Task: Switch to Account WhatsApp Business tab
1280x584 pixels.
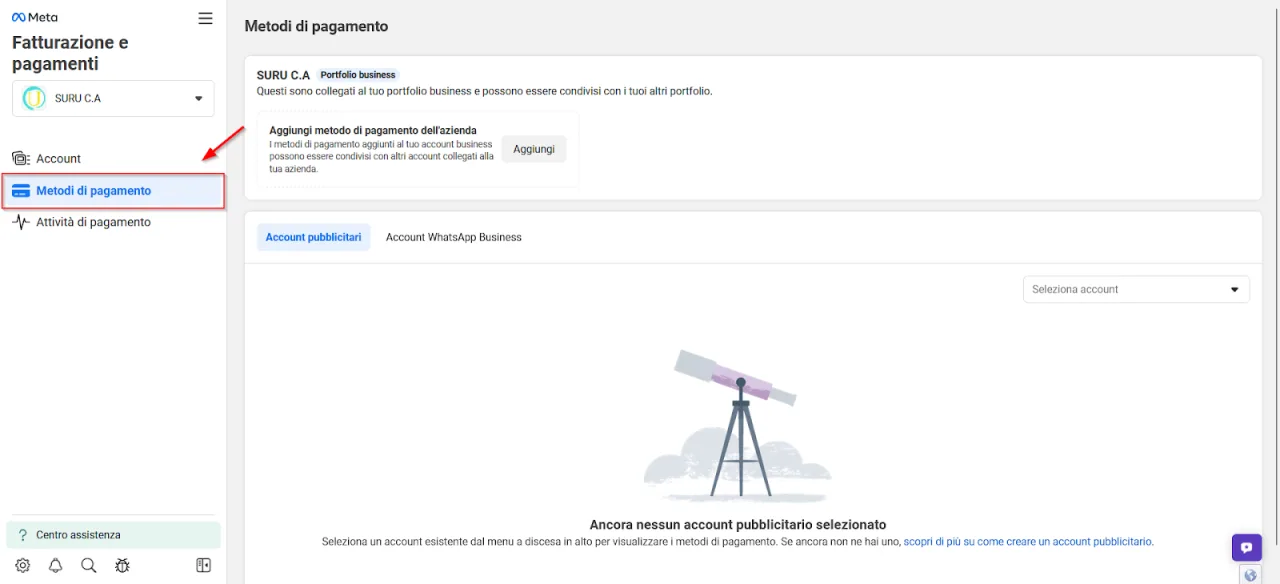Action: tap(454, 237)
